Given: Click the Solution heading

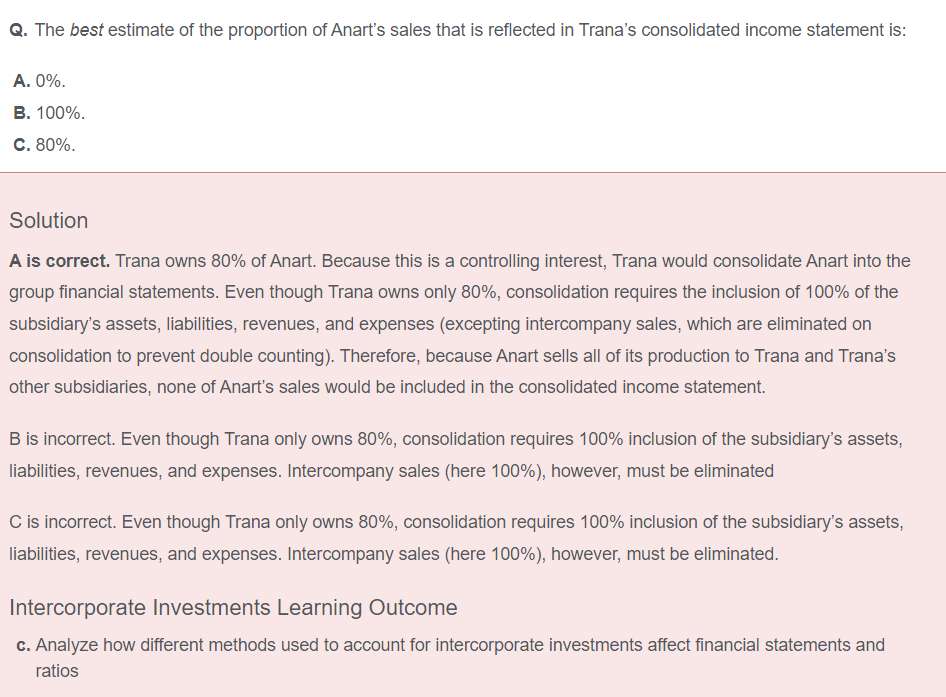Looking at the screenshot, I should (x=48, y=220).
